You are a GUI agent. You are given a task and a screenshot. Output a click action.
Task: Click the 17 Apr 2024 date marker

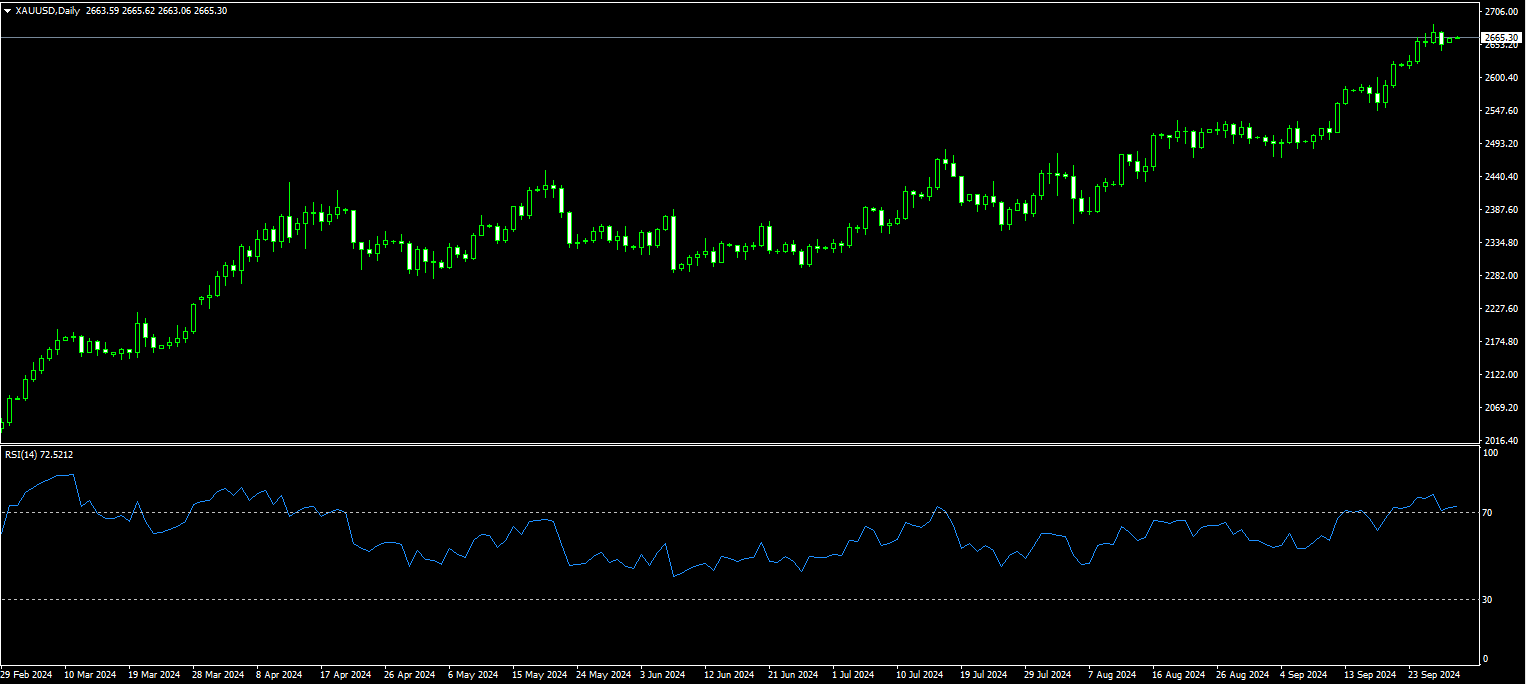pos(346,675)
